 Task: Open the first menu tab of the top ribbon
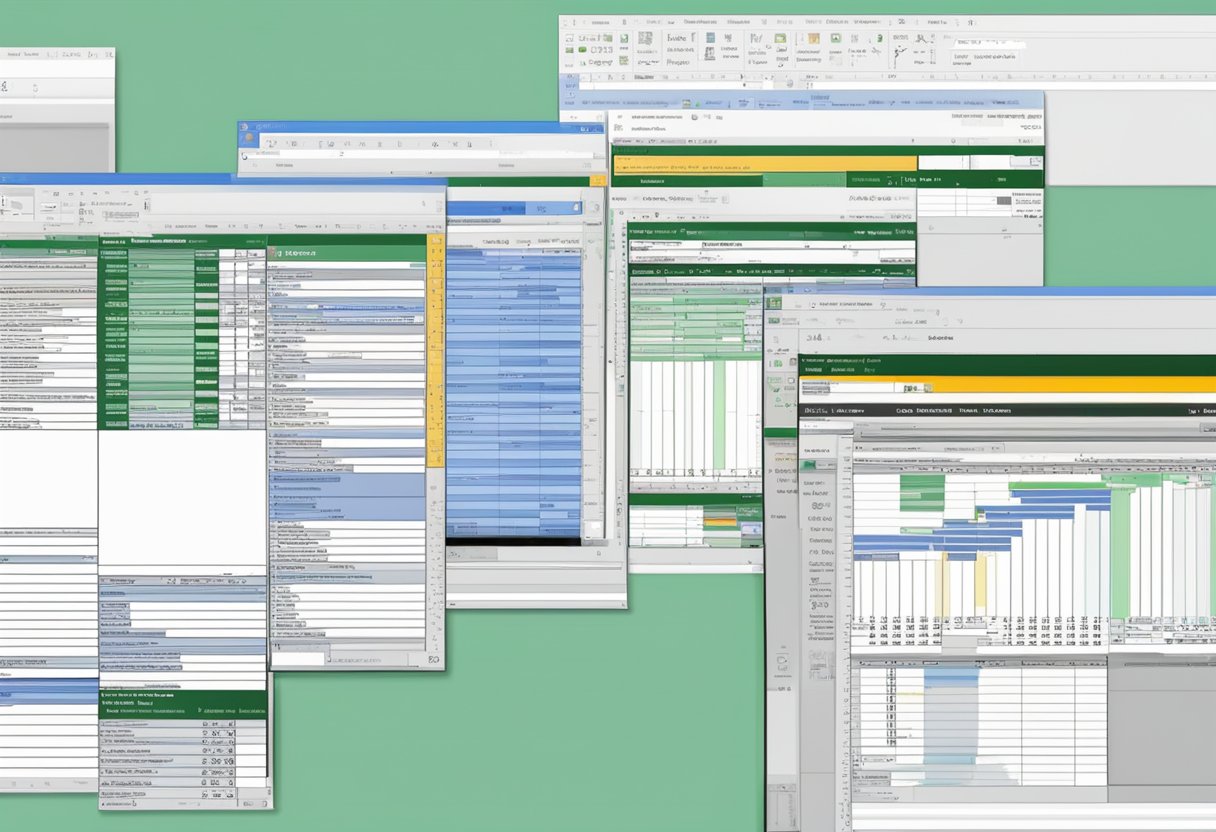point(600,20)
